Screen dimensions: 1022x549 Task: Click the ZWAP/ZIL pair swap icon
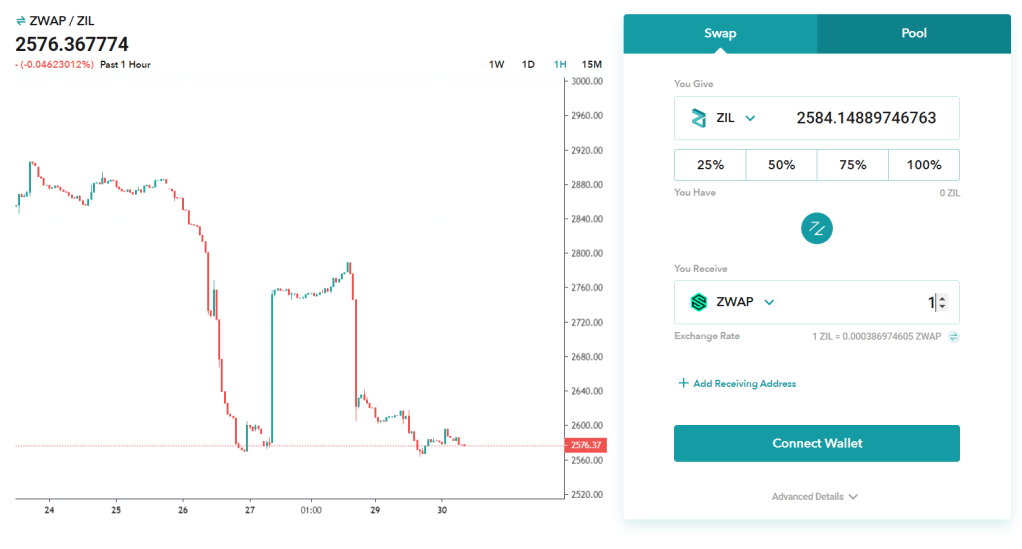(21, 21)
